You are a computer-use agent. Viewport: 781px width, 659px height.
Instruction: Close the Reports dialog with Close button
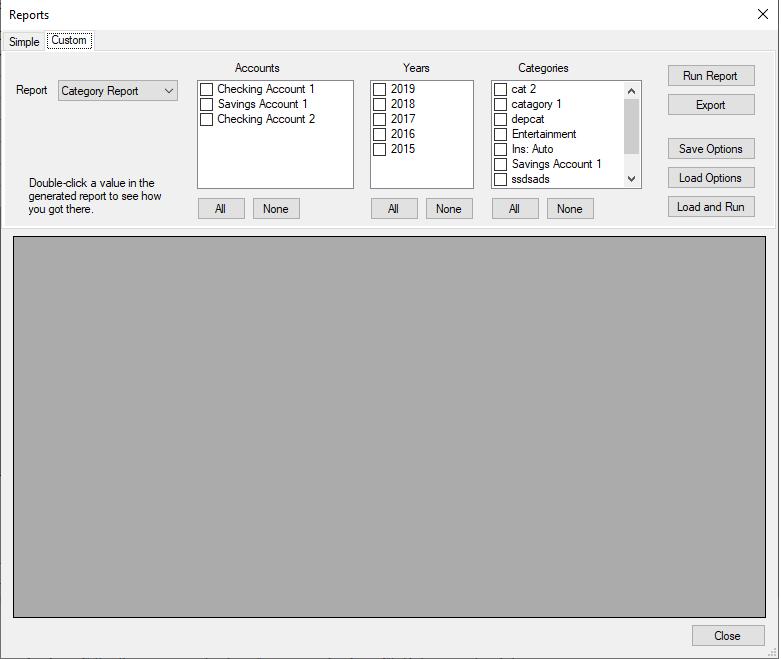click(727, 636)
